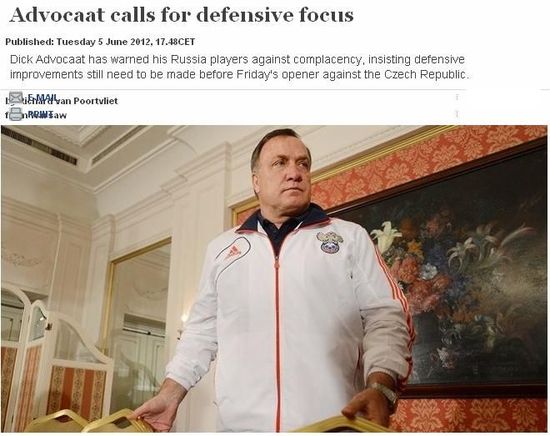Click the article summary paragraph about Russia players
The width and height of the screenshot is (550, 436).
[x=239, y=67]
